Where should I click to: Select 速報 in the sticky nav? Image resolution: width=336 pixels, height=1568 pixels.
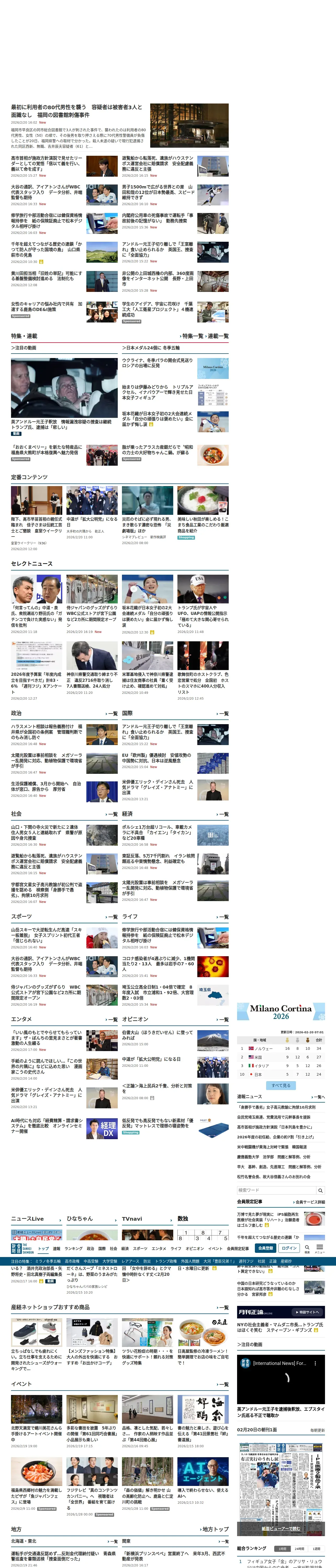[57, 1248]
